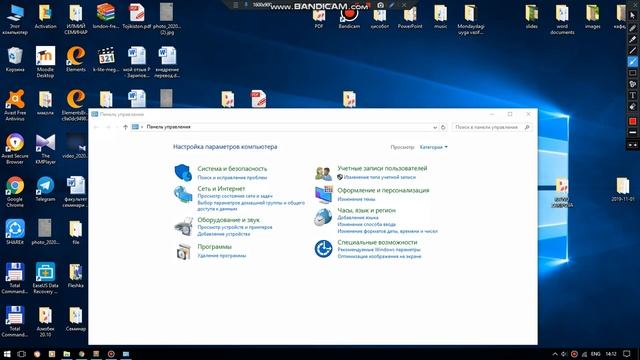Click the volume speaker icon in system tray
Screen dimensions: 640x360
564,354
